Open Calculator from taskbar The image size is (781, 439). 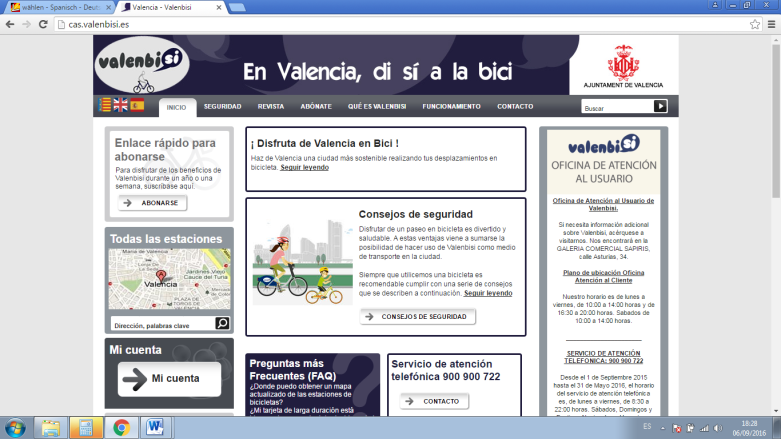coord(86,428)
